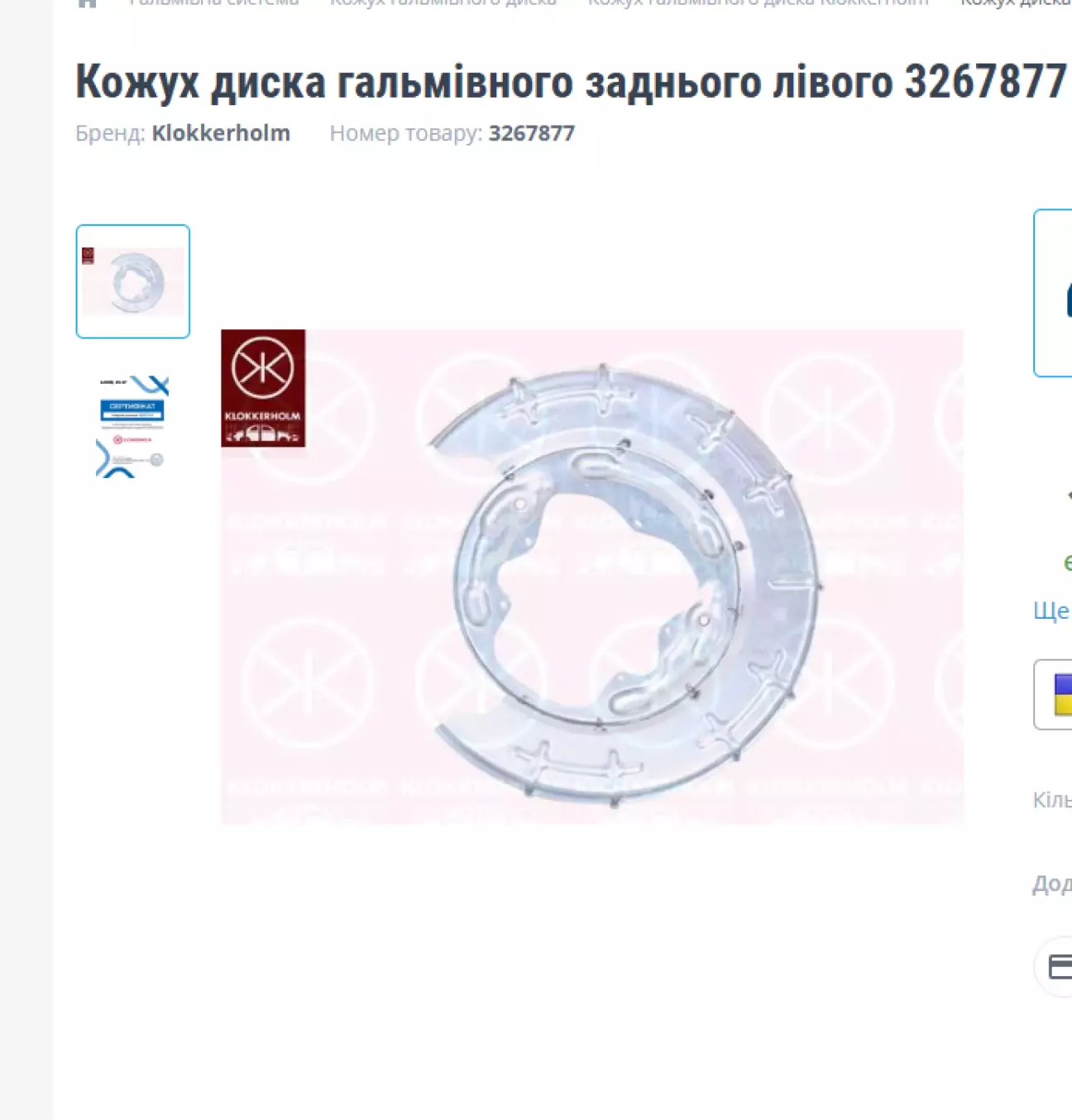Click the blue Ще link
Image resolution: width=1072 pixels, height=1120 pixels.
tap(1052, 610)
